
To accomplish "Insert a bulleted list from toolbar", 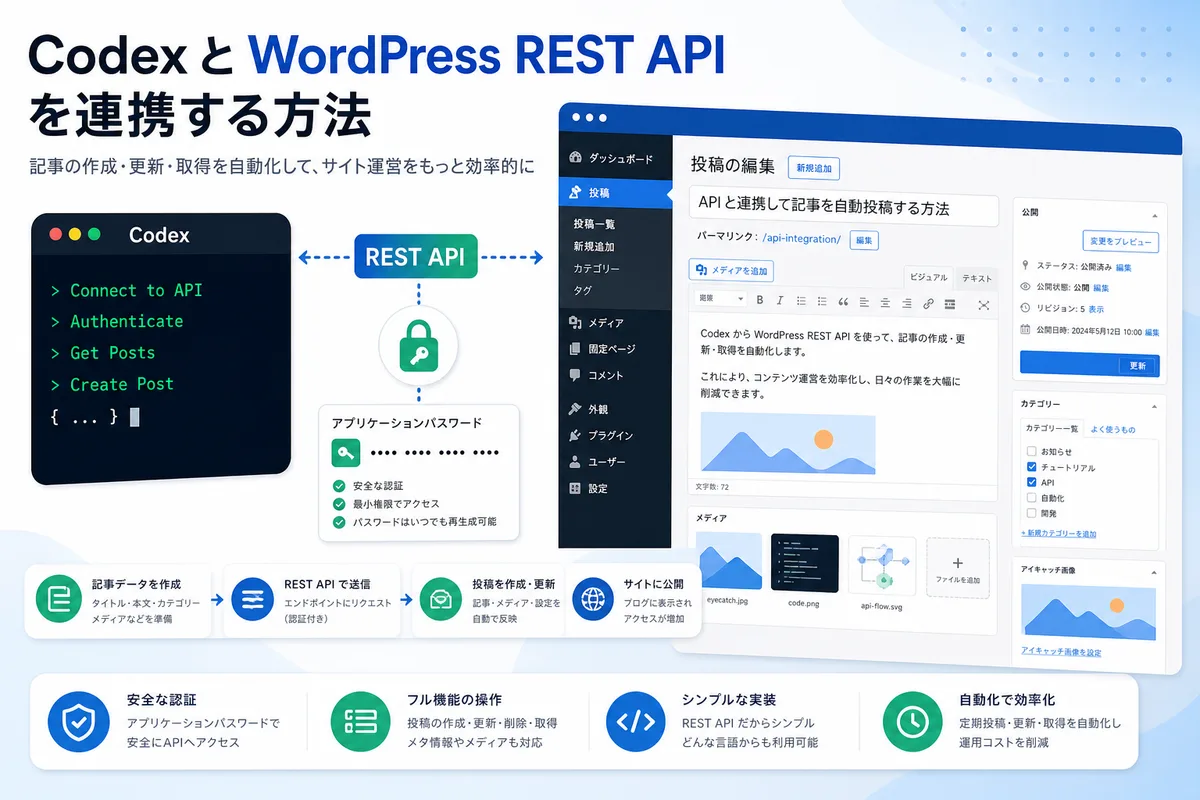I will pyautogui.click(x=801, y=300).
